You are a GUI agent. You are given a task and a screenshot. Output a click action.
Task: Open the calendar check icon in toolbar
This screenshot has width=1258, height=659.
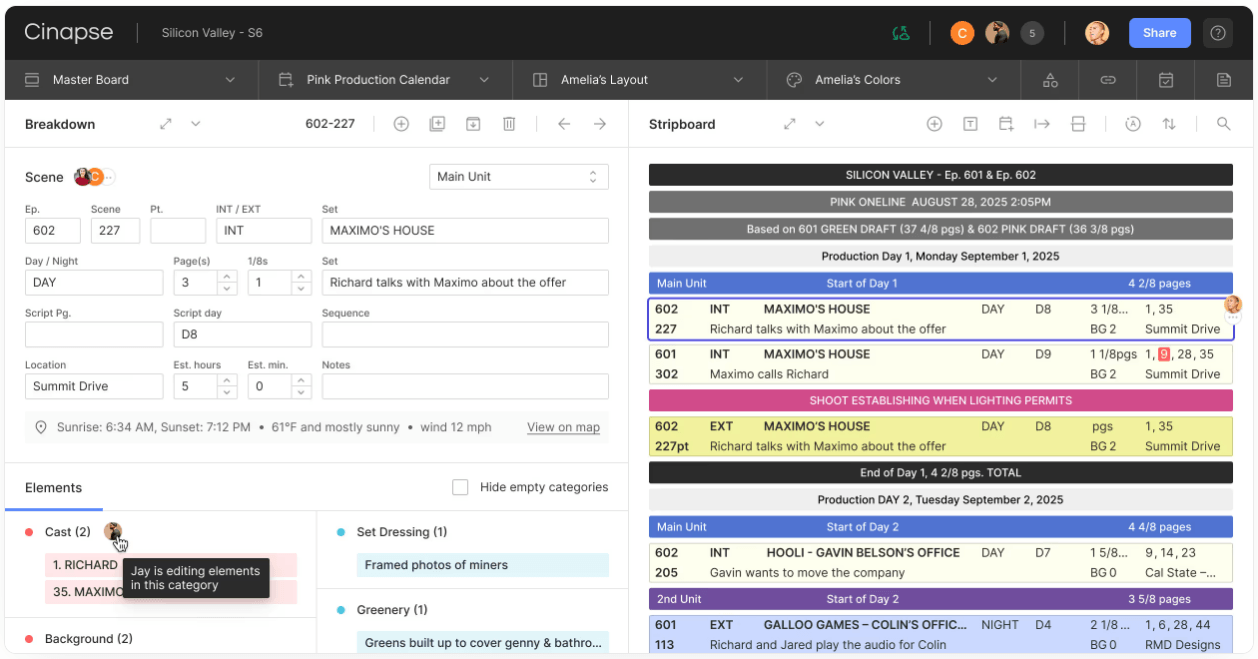(1166, 80)
